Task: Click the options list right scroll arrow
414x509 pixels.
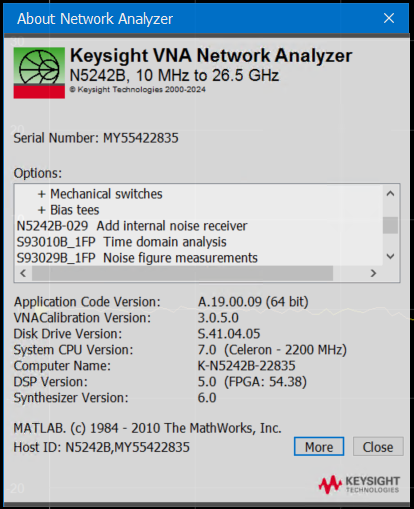Action: [x=373, y=273]
